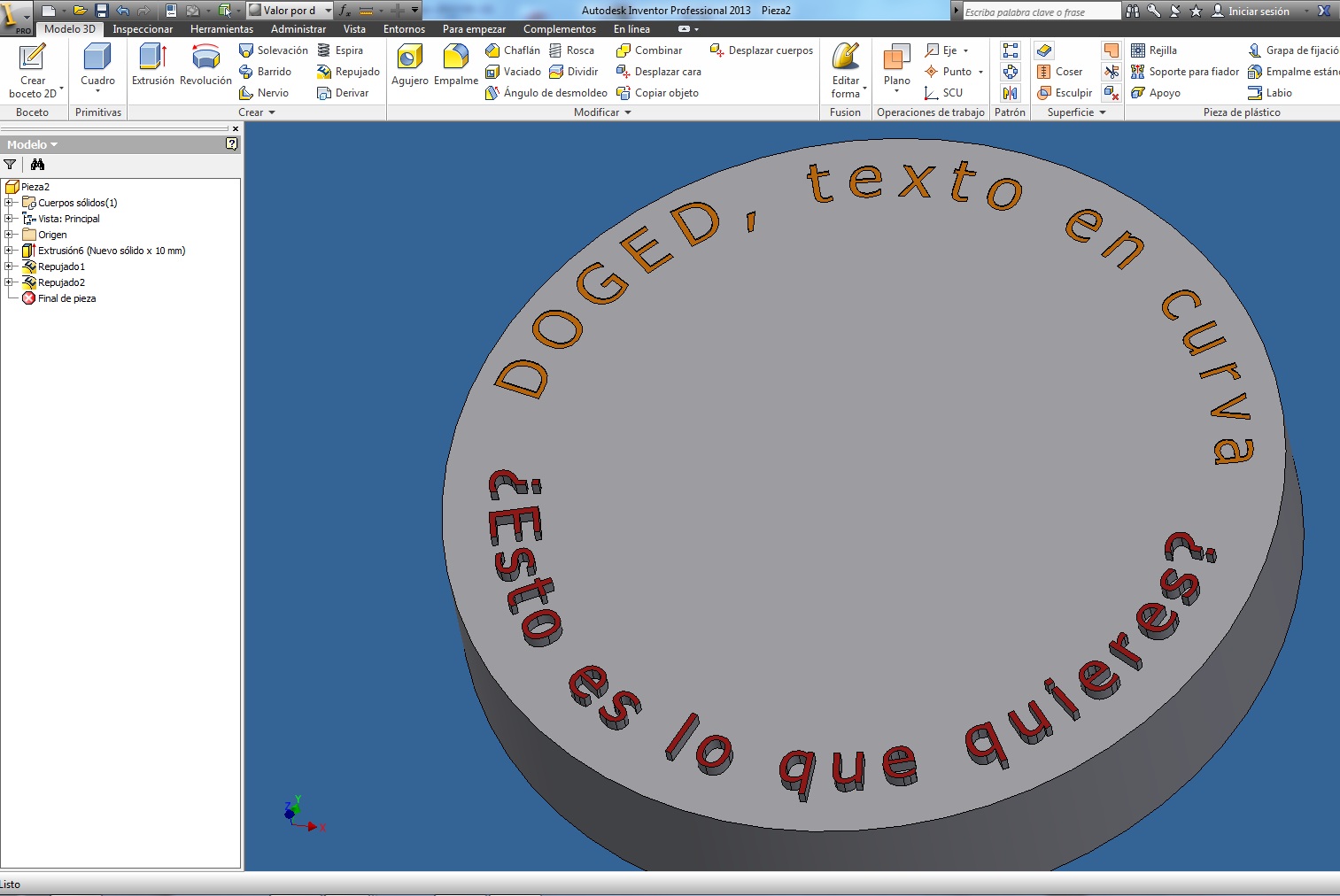Click the browser filter funnel icon

pos(10,165)
